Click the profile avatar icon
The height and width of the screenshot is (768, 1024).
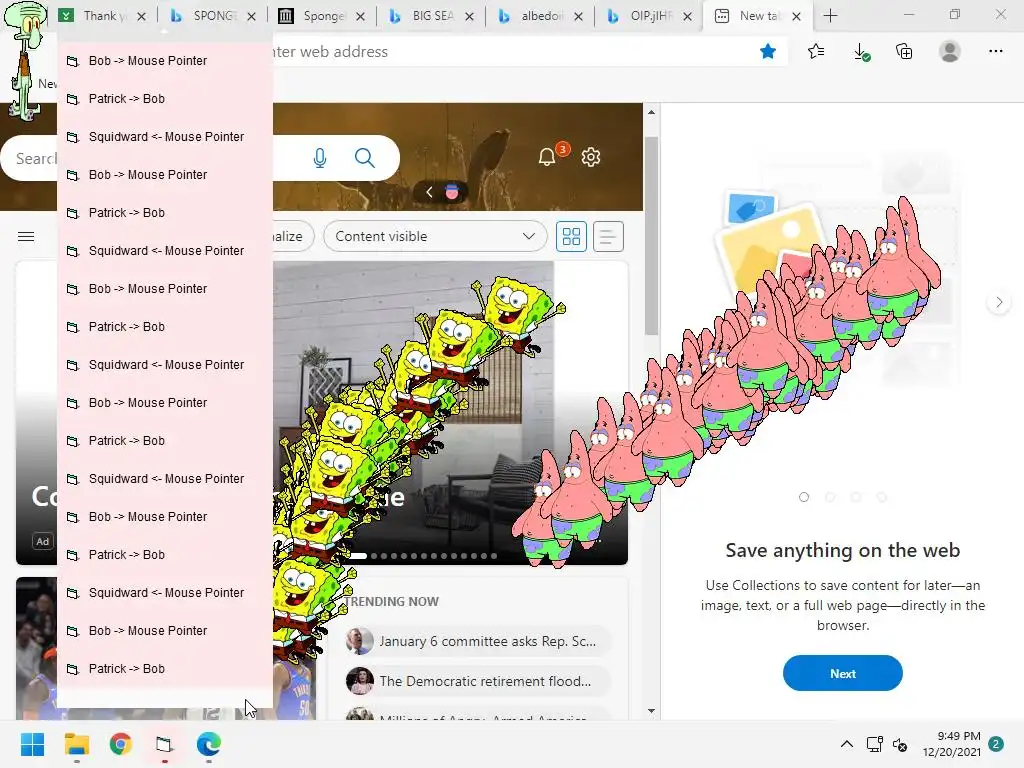[x=950, y=52]
